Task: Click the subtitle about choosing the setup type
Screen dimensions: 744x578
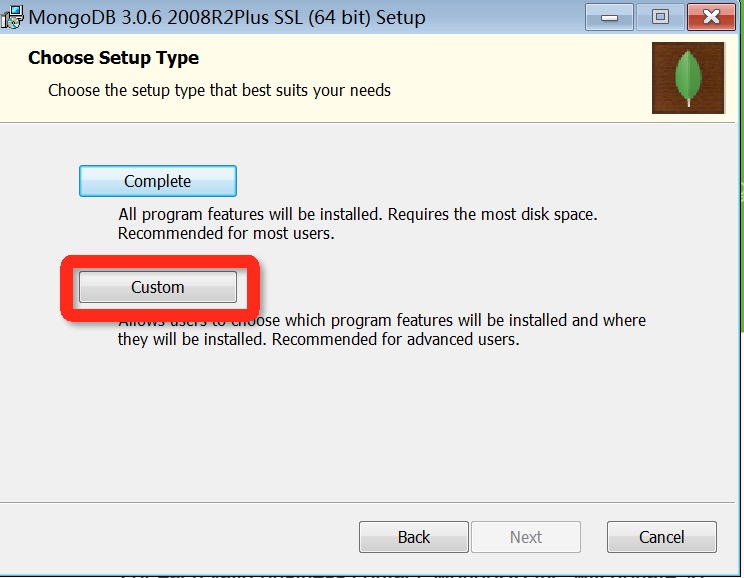Action: click(x=219, y=90)
